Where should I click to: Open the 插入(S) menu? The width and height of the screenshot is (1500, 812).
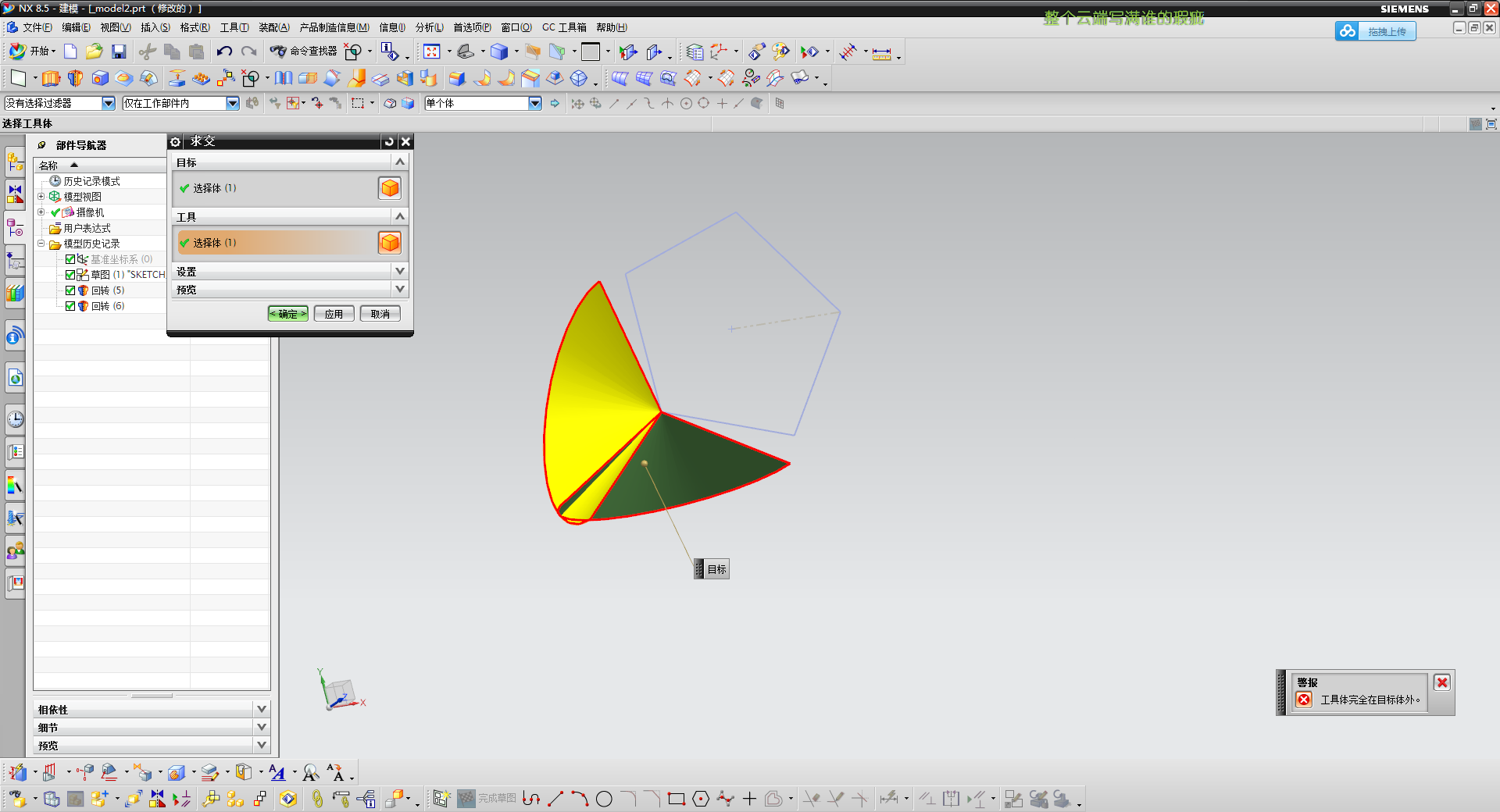155,27
